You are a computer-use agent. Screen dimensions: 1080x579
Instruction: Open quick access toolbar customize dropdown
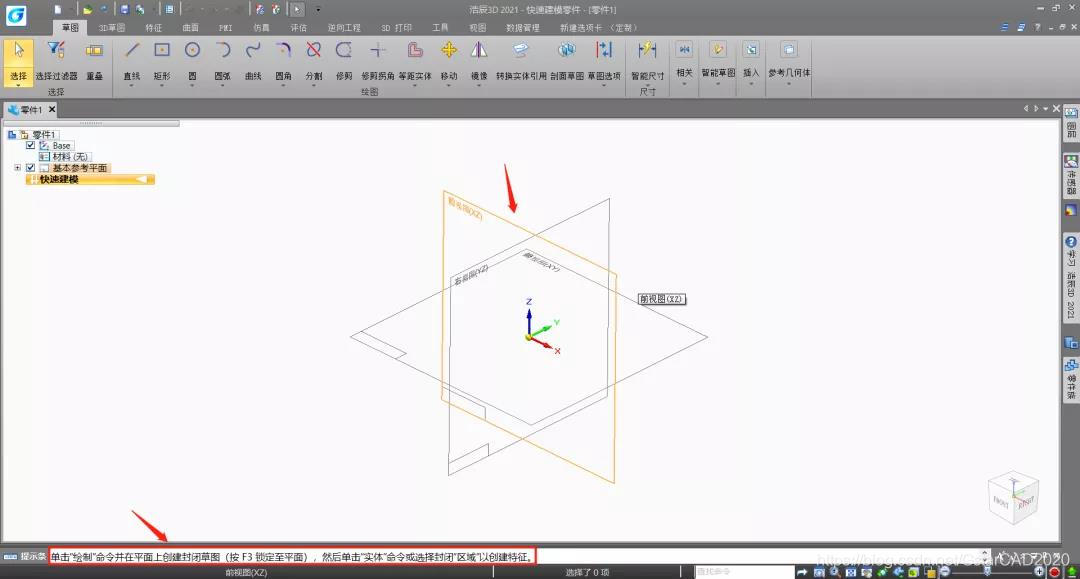coord(318,10)
